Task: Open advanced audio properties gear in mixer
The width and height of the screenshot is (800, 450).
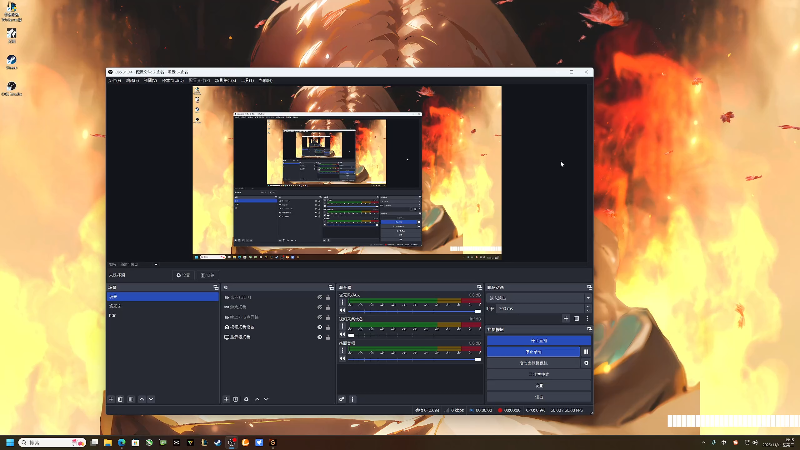Action: [342, 399]
